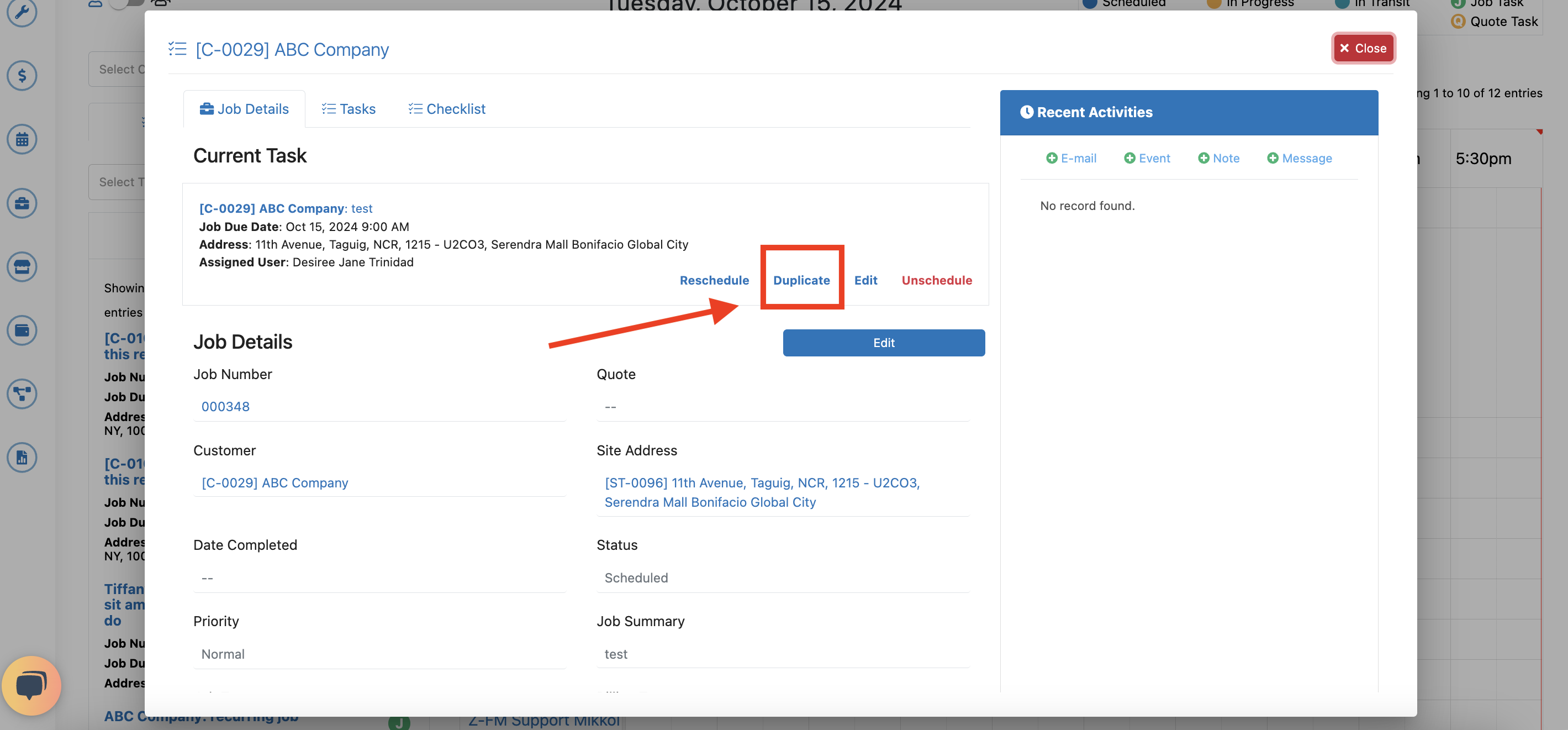Open the storefront sidebar icon

click(x=22, y=267)
